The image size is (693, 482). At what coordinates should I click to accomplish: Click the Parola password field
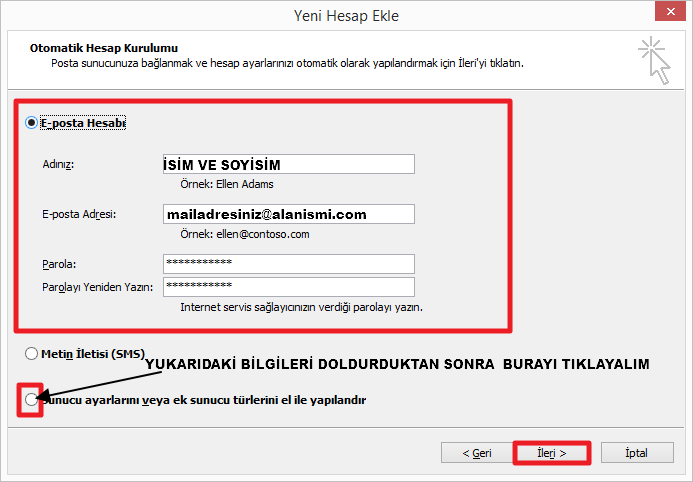[x=287, y=263]
